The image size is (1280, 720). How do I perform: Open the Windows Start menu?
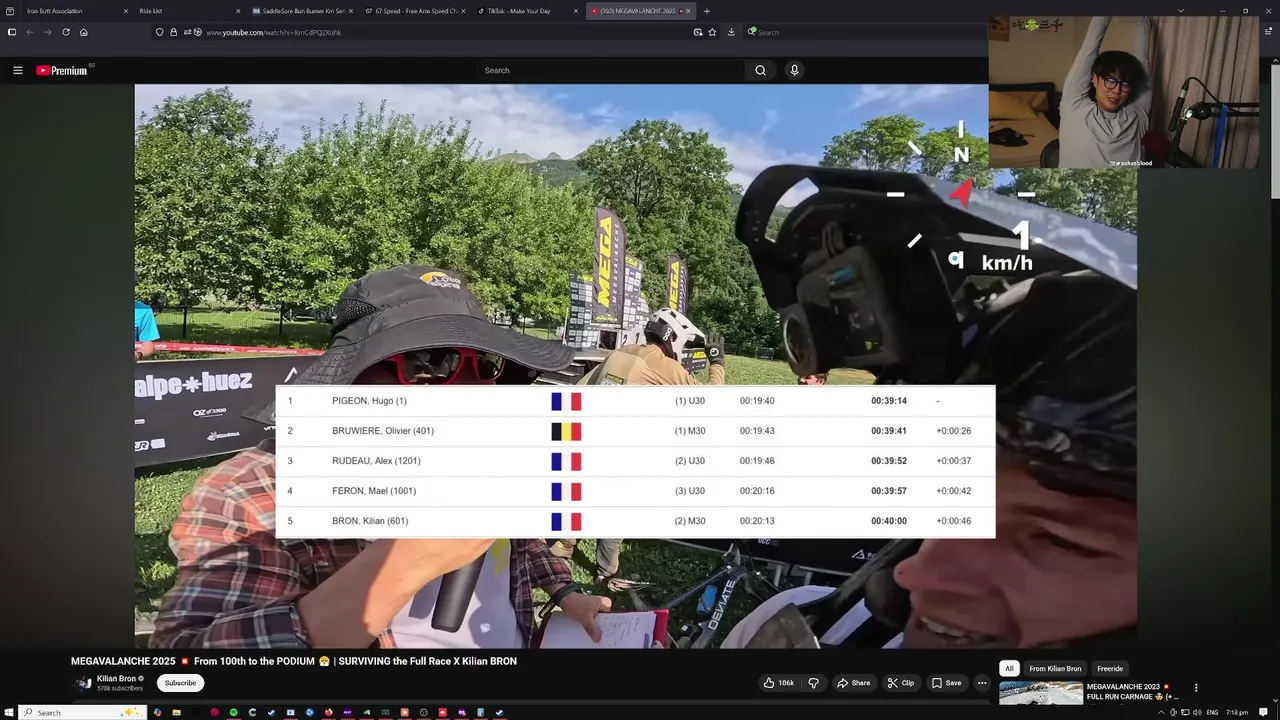[8, 712]
